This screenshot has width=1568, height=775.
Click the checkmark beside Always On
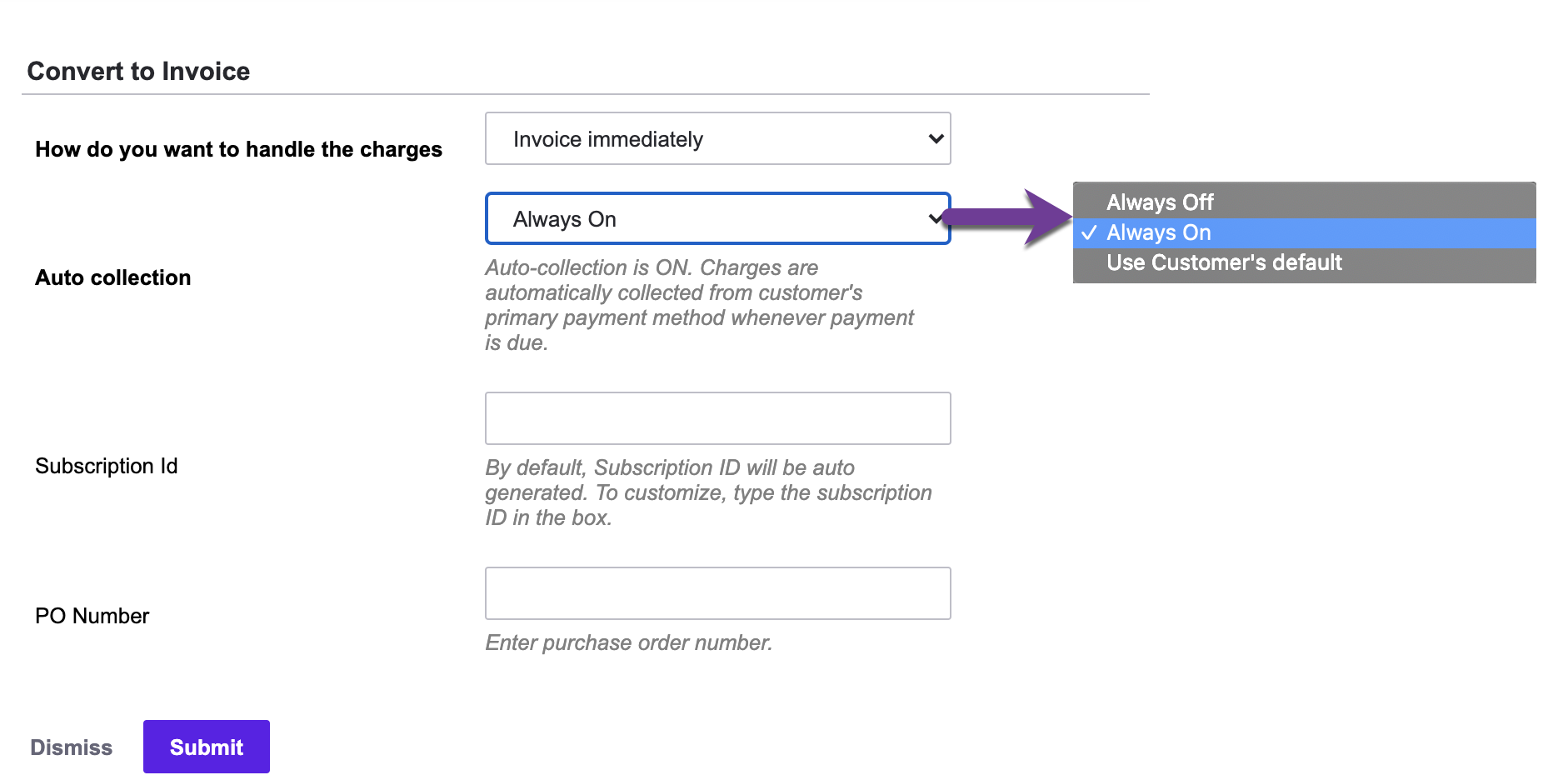(x=1088, y=233)
